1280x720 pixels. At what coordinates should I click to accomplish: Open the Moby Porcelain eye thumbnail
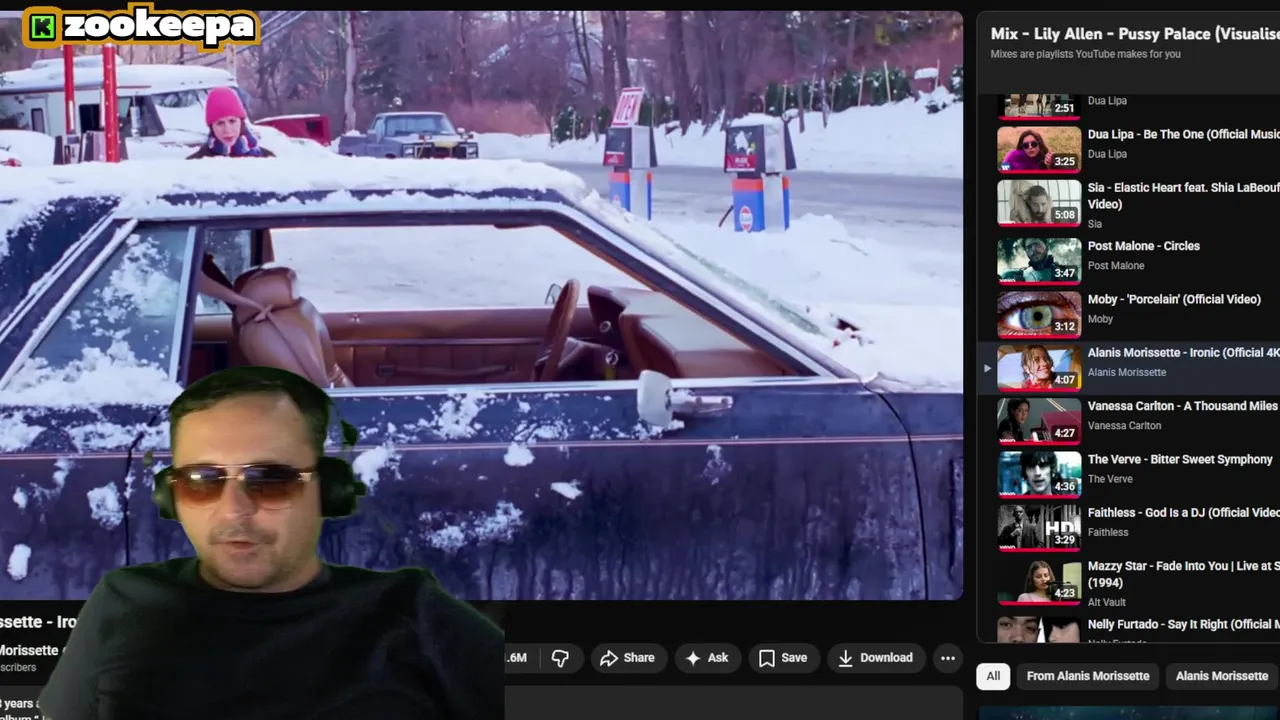tap(1039, 314)
